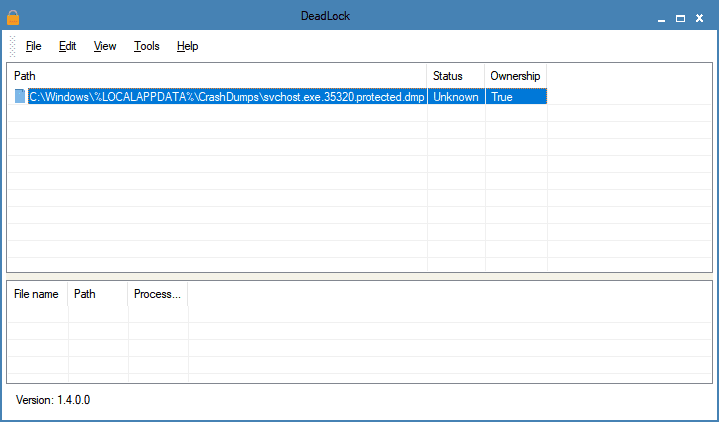This screenshot has height=422, width=719.
Task: Sort by the Ownership column header
Action: 516,76
